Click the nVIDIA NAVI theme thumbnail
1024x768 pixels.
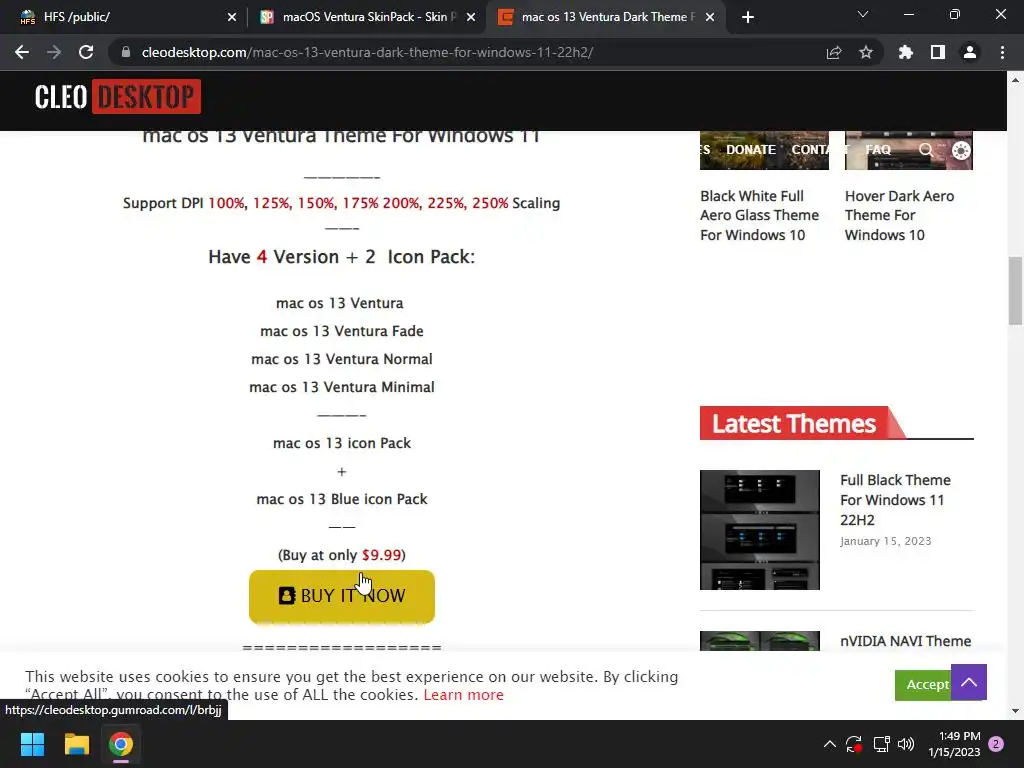coord(760,641)
